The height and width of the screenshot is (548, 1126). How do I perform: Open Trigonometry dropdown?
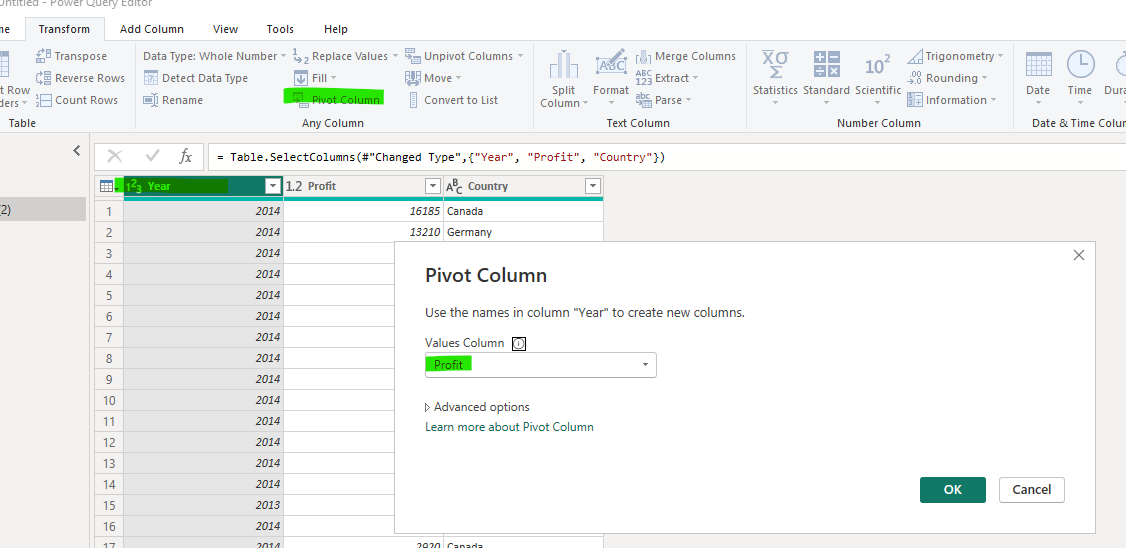[955, 56]
